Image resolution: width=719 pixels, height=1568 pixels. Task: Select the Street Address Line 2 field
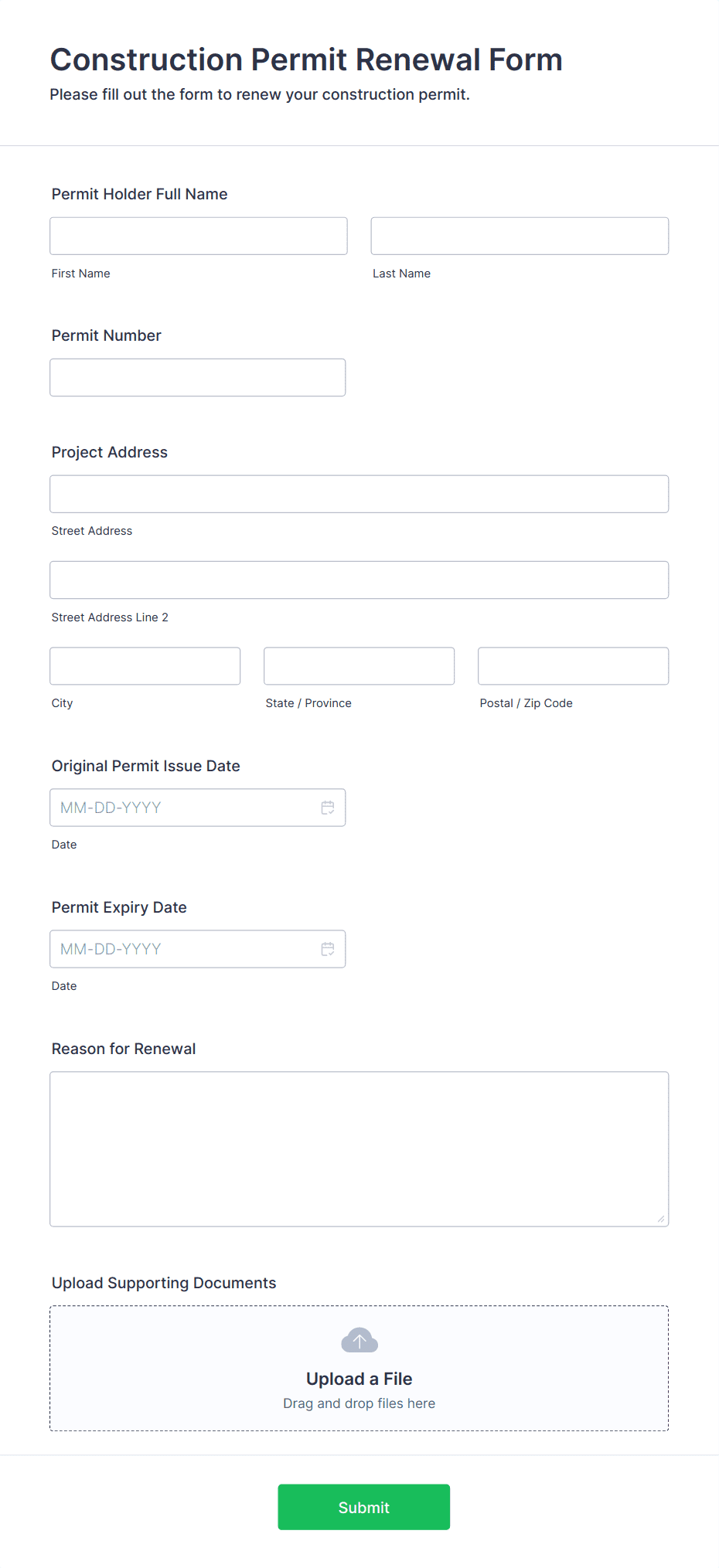(x=359, y=580)
